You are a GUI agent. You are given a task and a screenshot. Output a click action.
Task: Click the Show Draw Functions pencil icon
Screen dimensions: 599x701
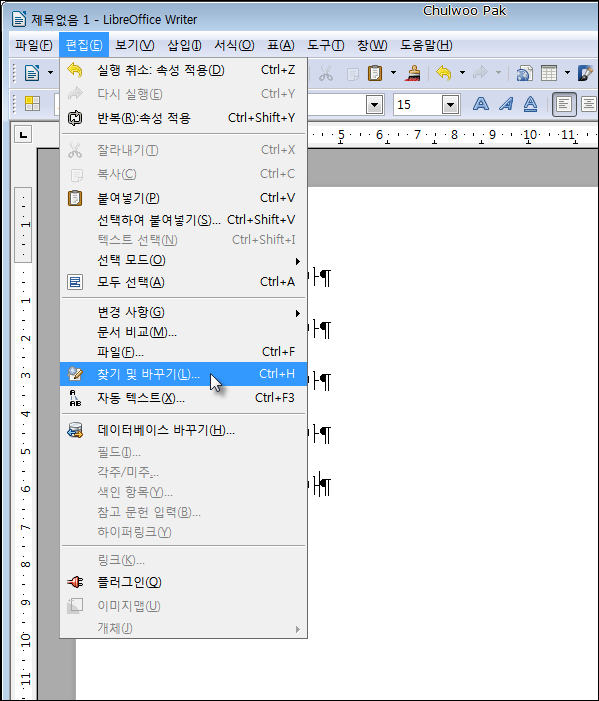585,73
